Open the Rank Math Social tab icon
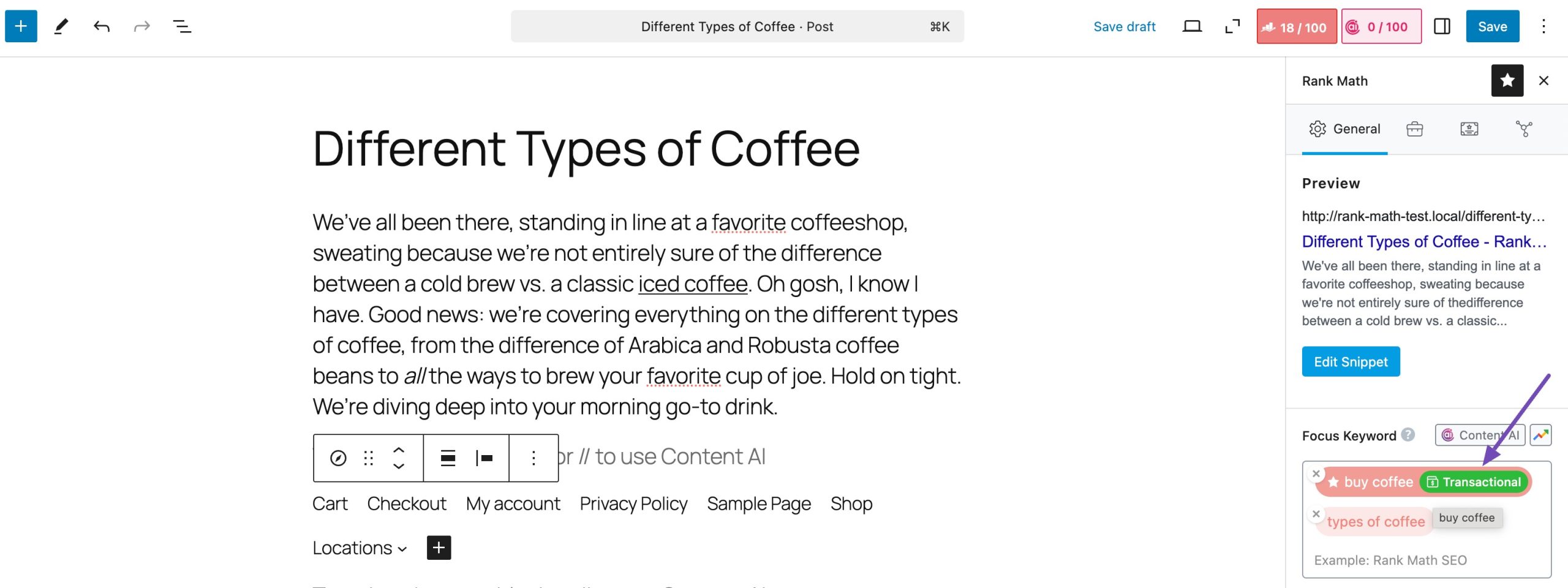Image resolution: width=1568 pixels, height=588 pixels. [x=1524, y=129]
